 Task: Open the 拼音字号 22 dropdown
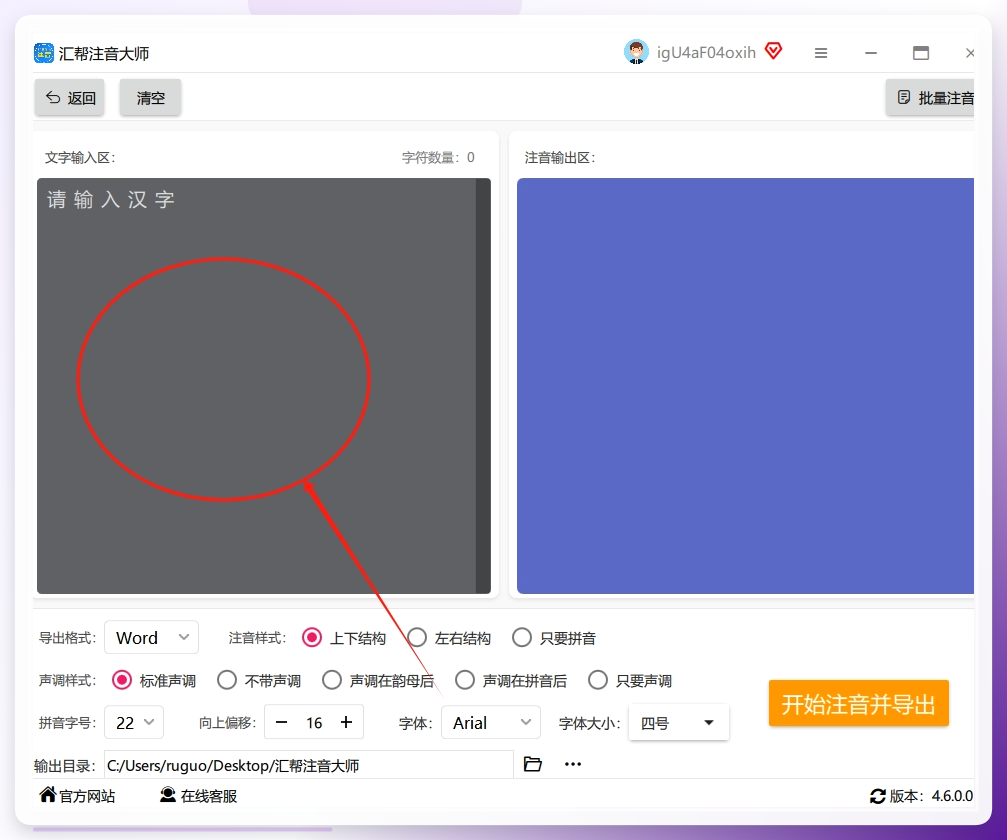(x=134, y=722)
